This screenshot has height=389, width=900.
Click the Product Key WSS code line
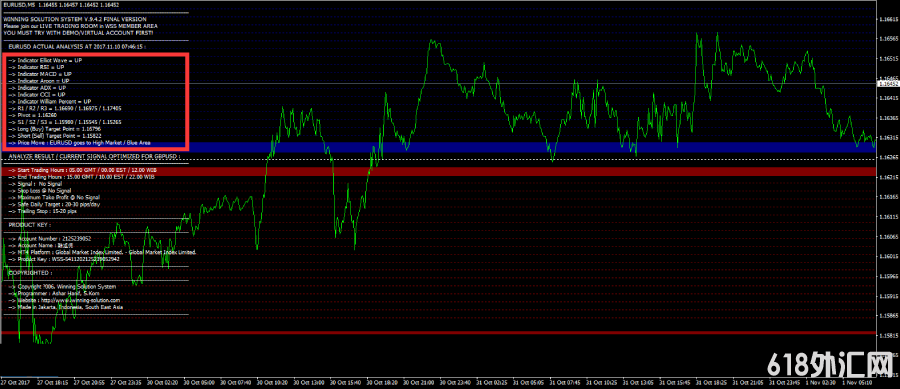point(64,259)
